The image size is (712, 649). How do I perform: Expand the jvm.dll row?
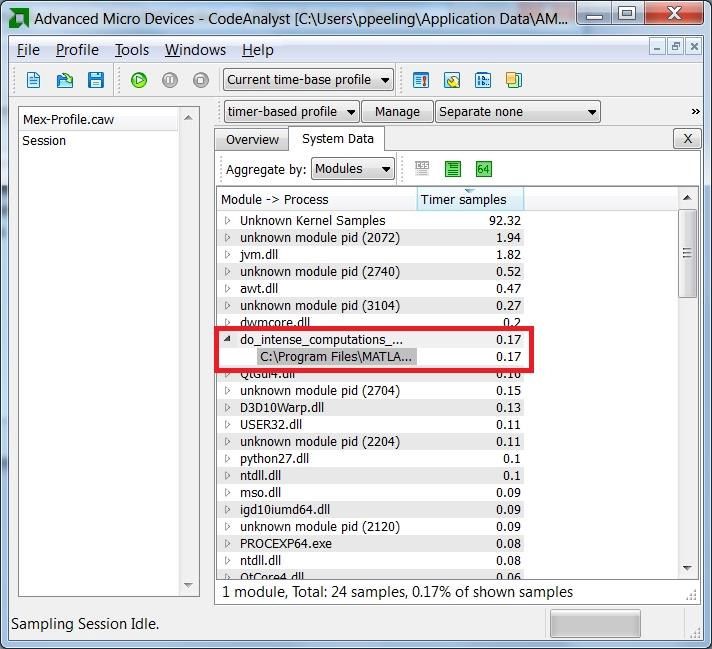coord(227,254)
